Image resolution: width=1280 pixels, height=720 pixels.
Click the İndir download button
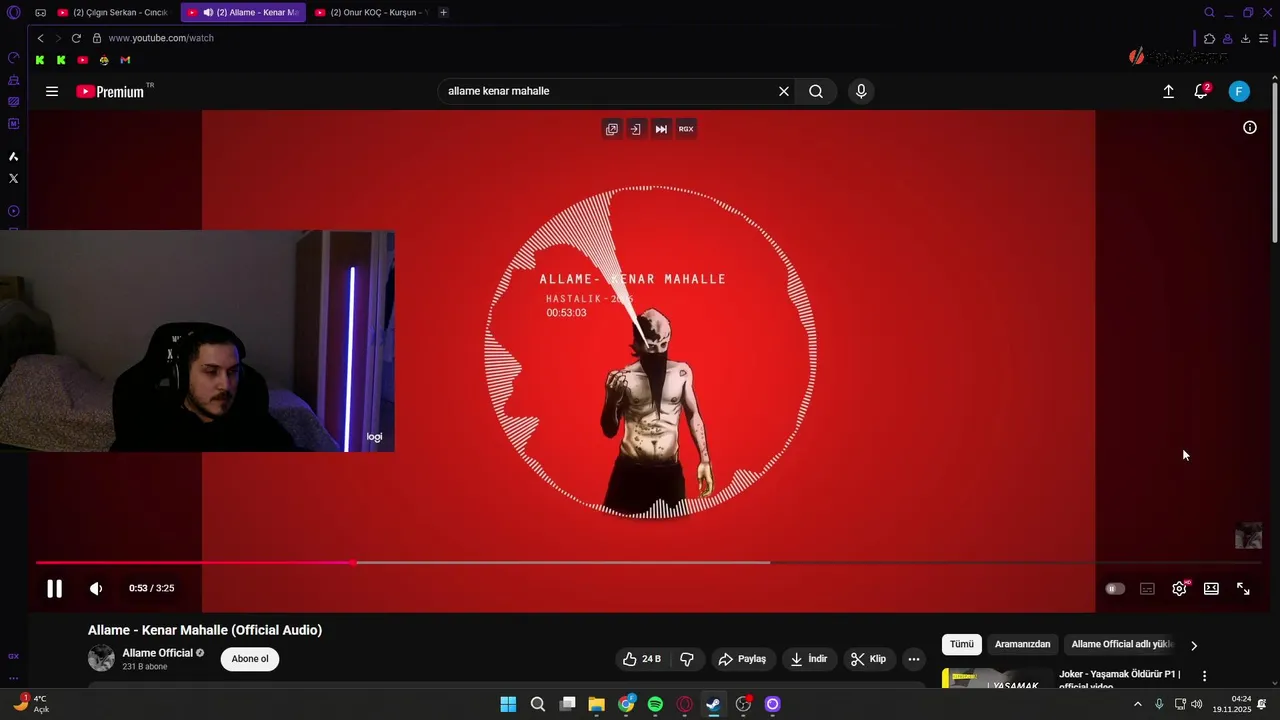pyautogui.click(x=810, y=659)
